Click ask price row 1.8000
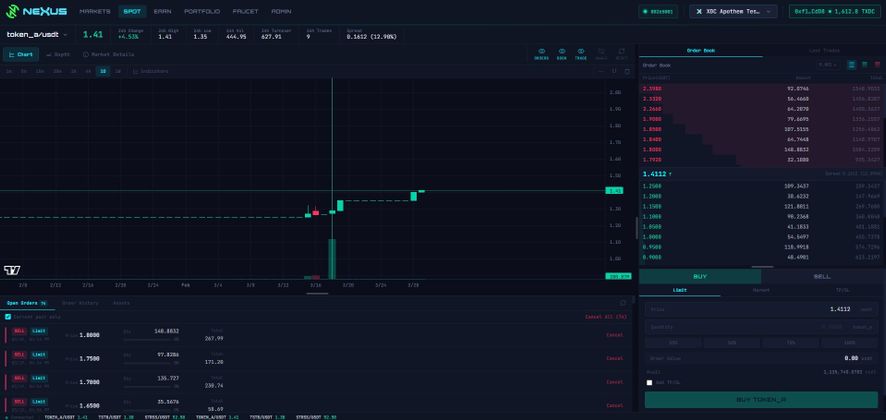This screenshot has height=420, width=886. [x=762, y=150]
